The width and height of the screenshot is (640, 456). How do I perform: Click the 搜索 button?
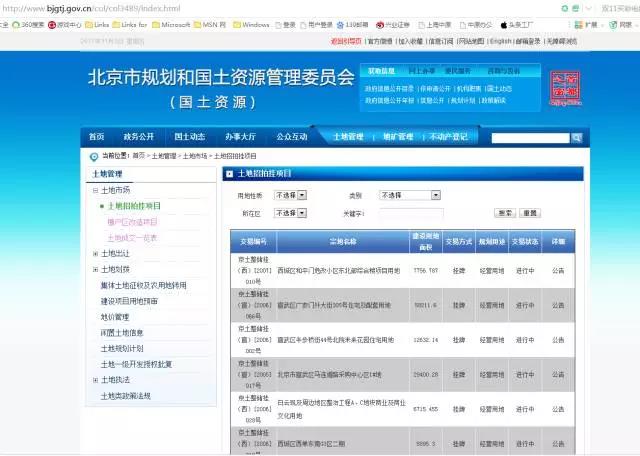tap(505, 213)
